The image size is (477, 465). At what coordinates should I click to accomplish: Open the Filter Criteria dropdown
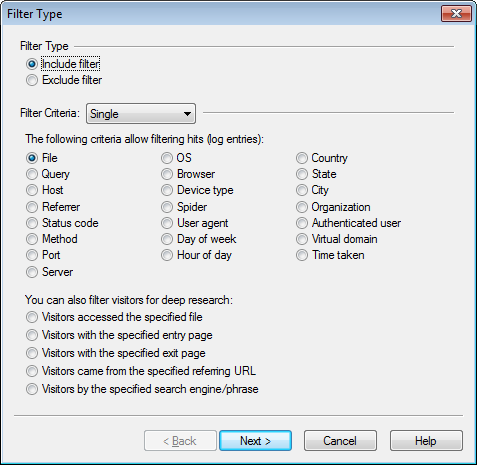click(141, 114)
